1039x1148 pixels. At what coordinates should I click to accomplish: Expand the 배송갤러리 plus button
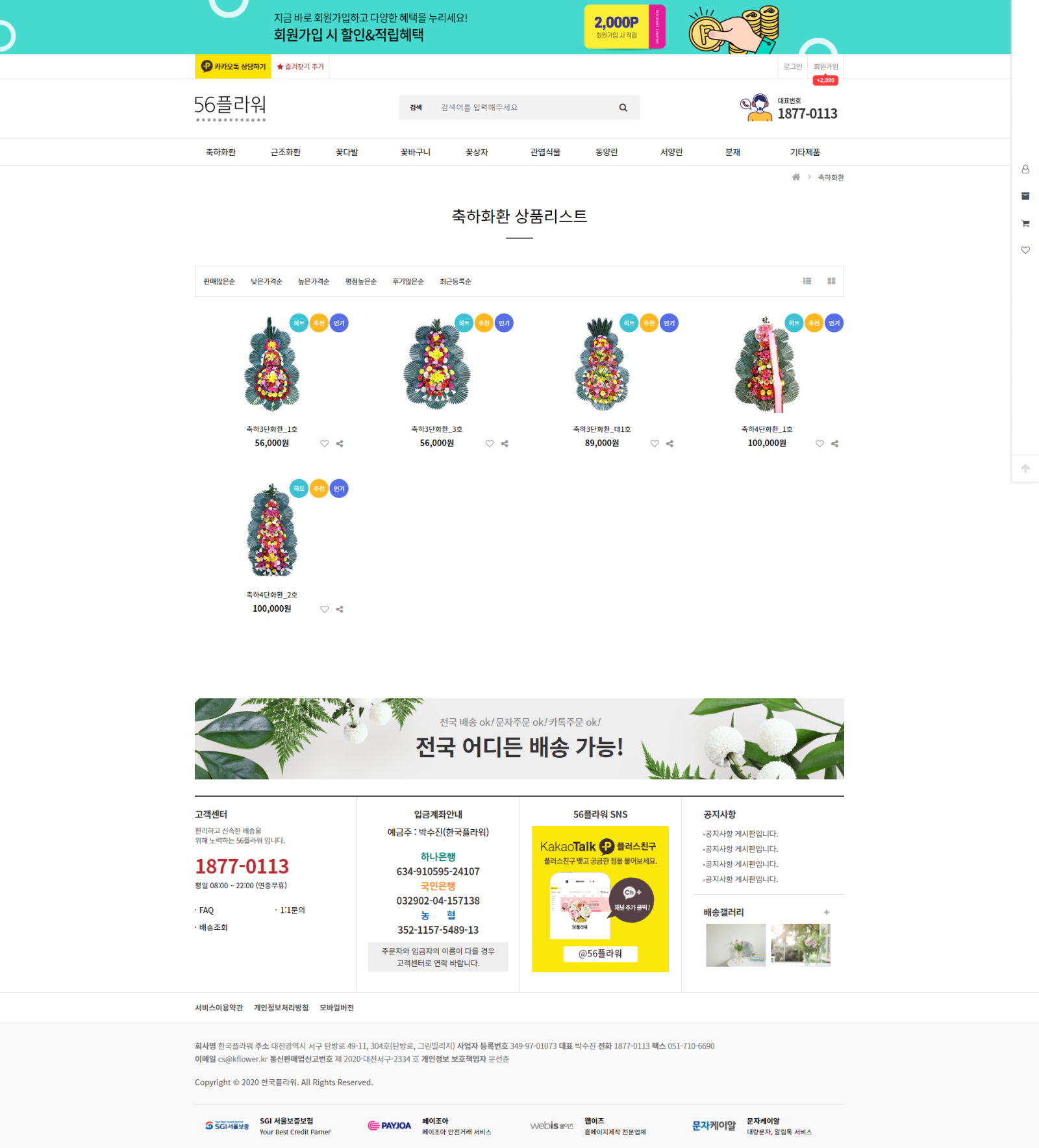(827, 912)
